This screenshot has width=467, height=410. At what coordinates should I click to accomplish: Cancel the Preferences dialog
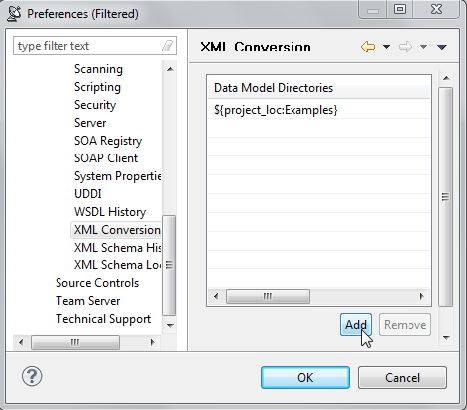coord(402,378)
